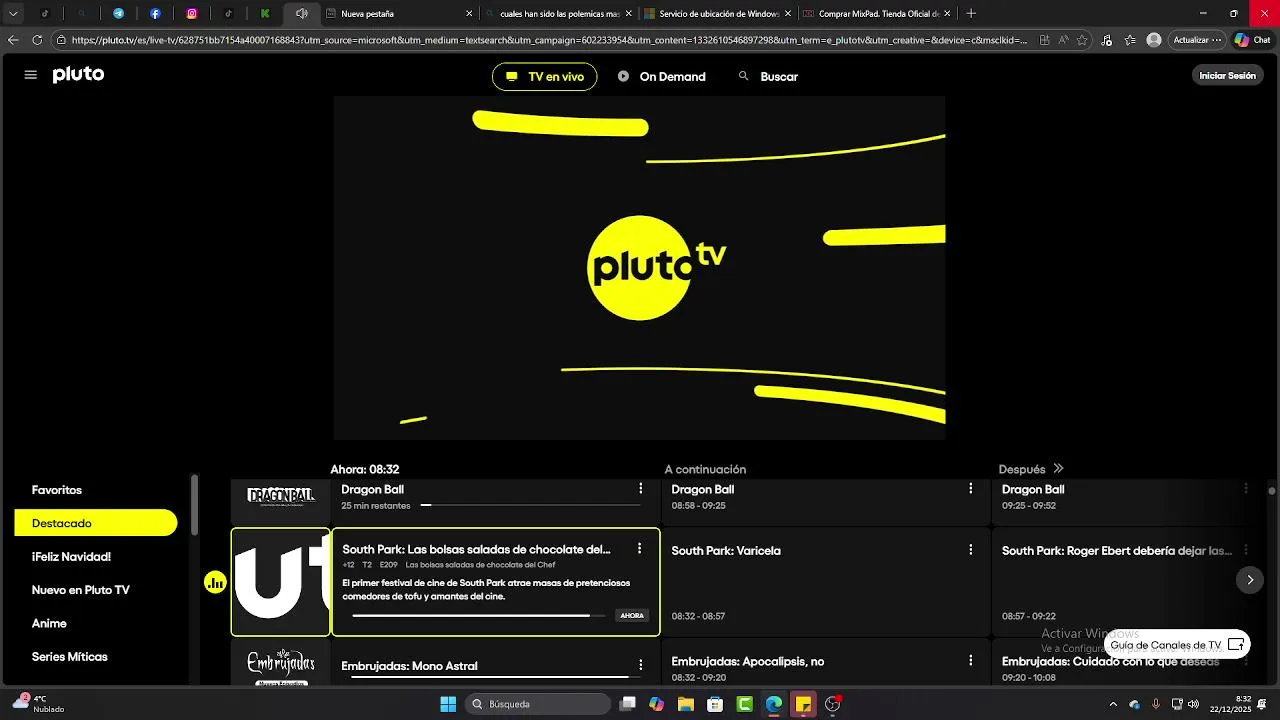1280x720 pixels.
Task: Go back with browser back arrow
Action: click(13, 40)
